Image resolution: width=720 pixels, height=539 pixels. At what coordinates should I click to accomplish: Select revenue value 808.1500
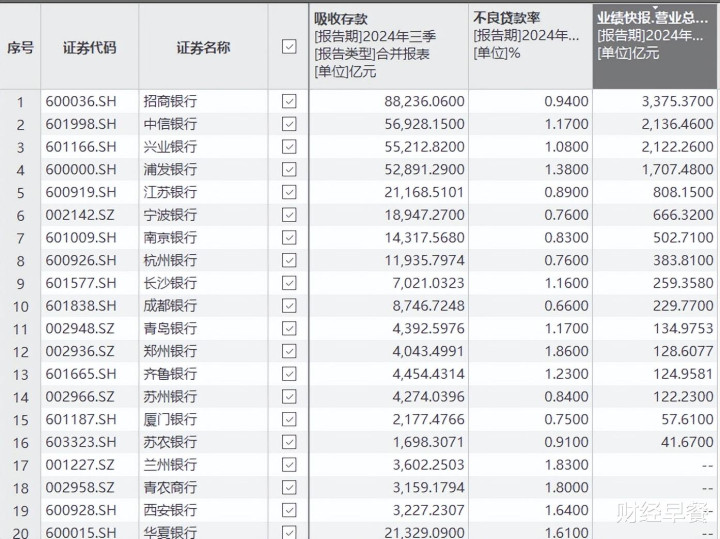point(683,192)
